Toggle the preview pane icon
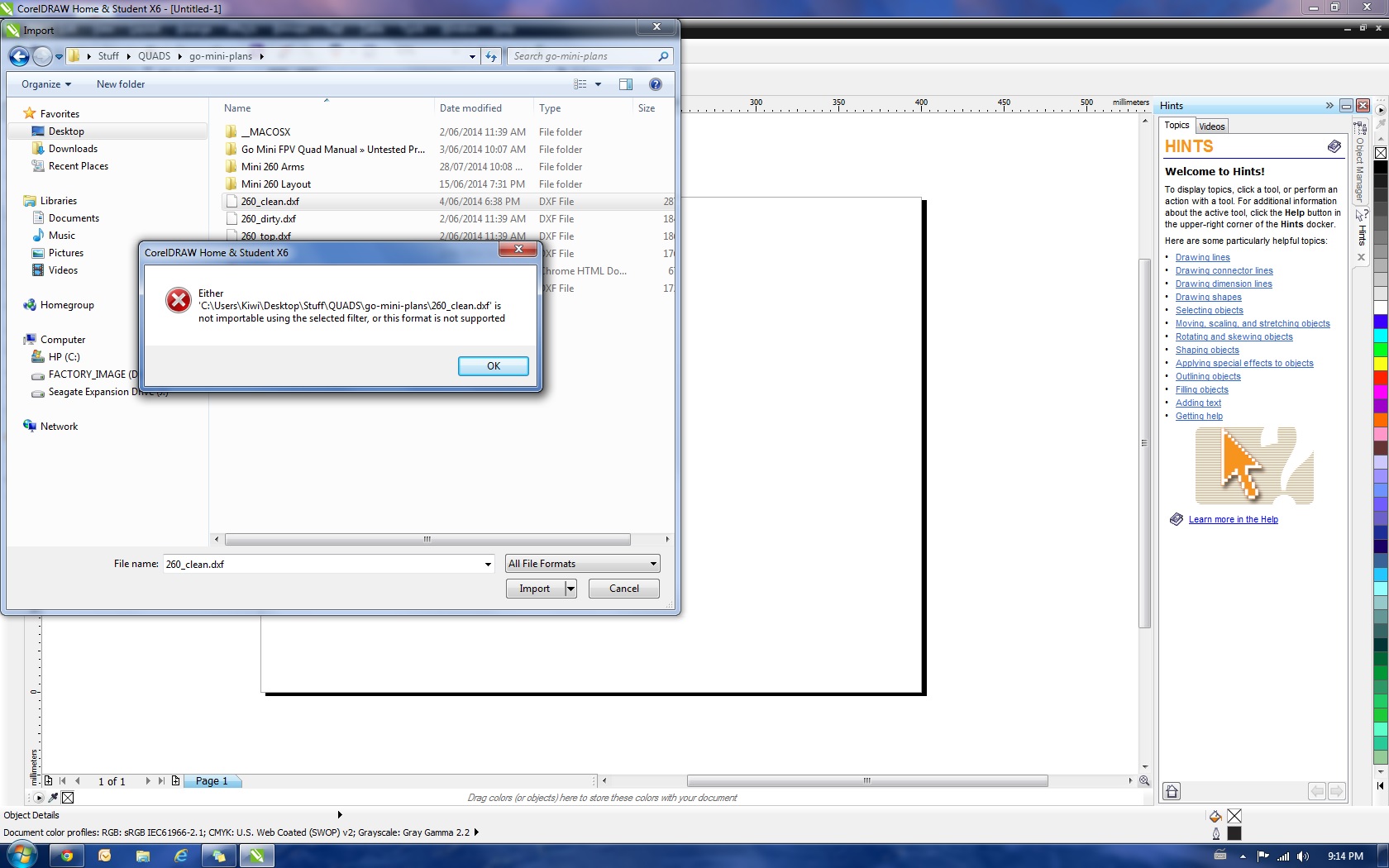This screenshot has width=1389, height=868. [x=626, y=84]
